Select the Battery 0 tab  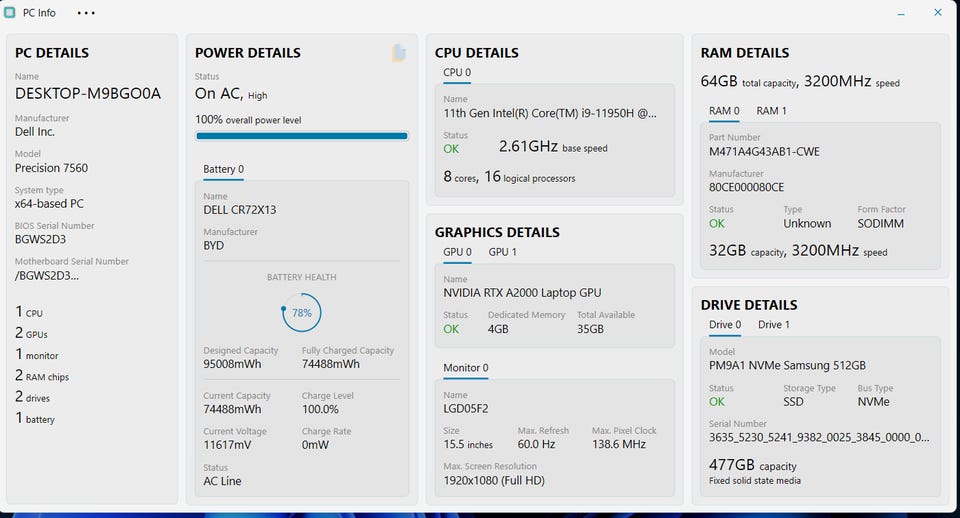point(223,169)
